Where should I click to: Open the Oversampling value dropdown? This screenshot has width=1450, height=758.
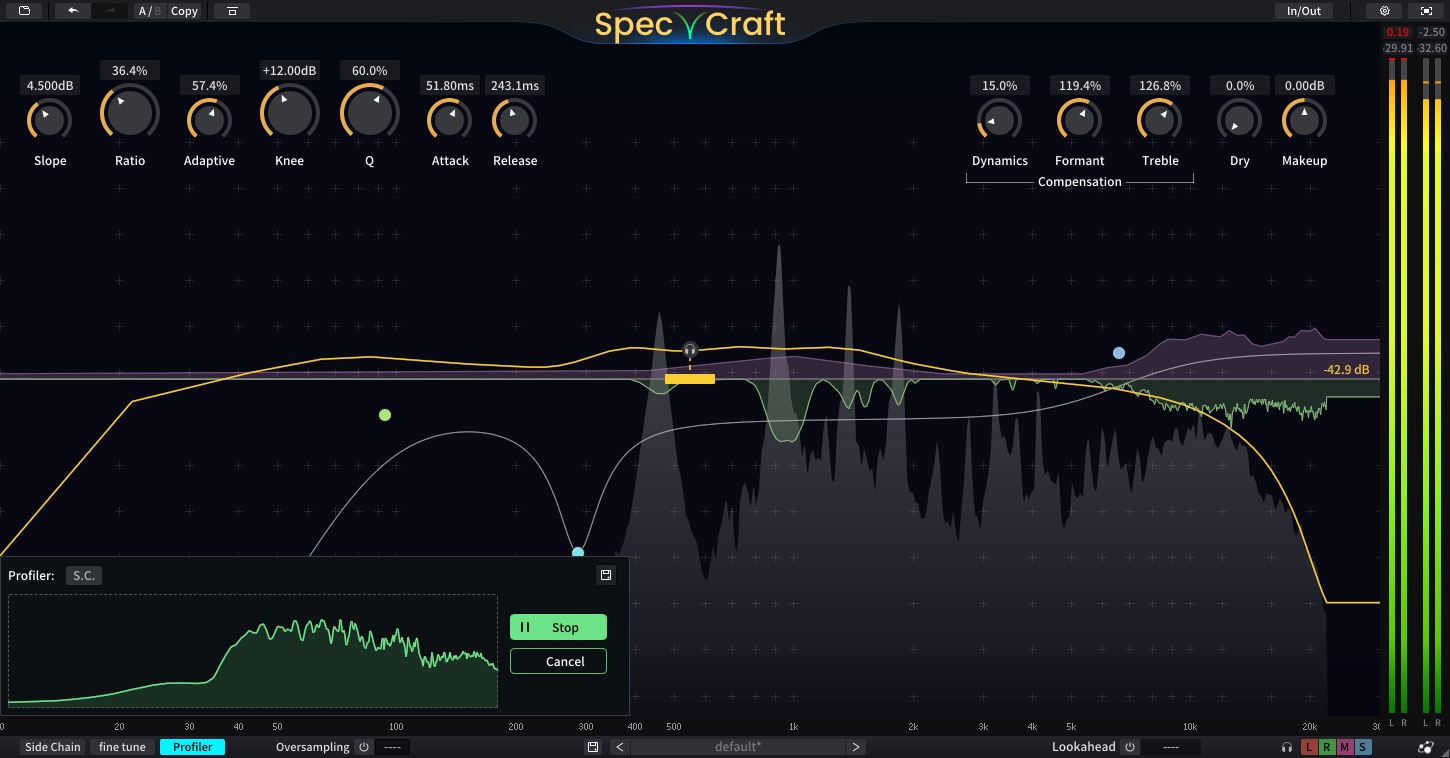click(393, 747)
